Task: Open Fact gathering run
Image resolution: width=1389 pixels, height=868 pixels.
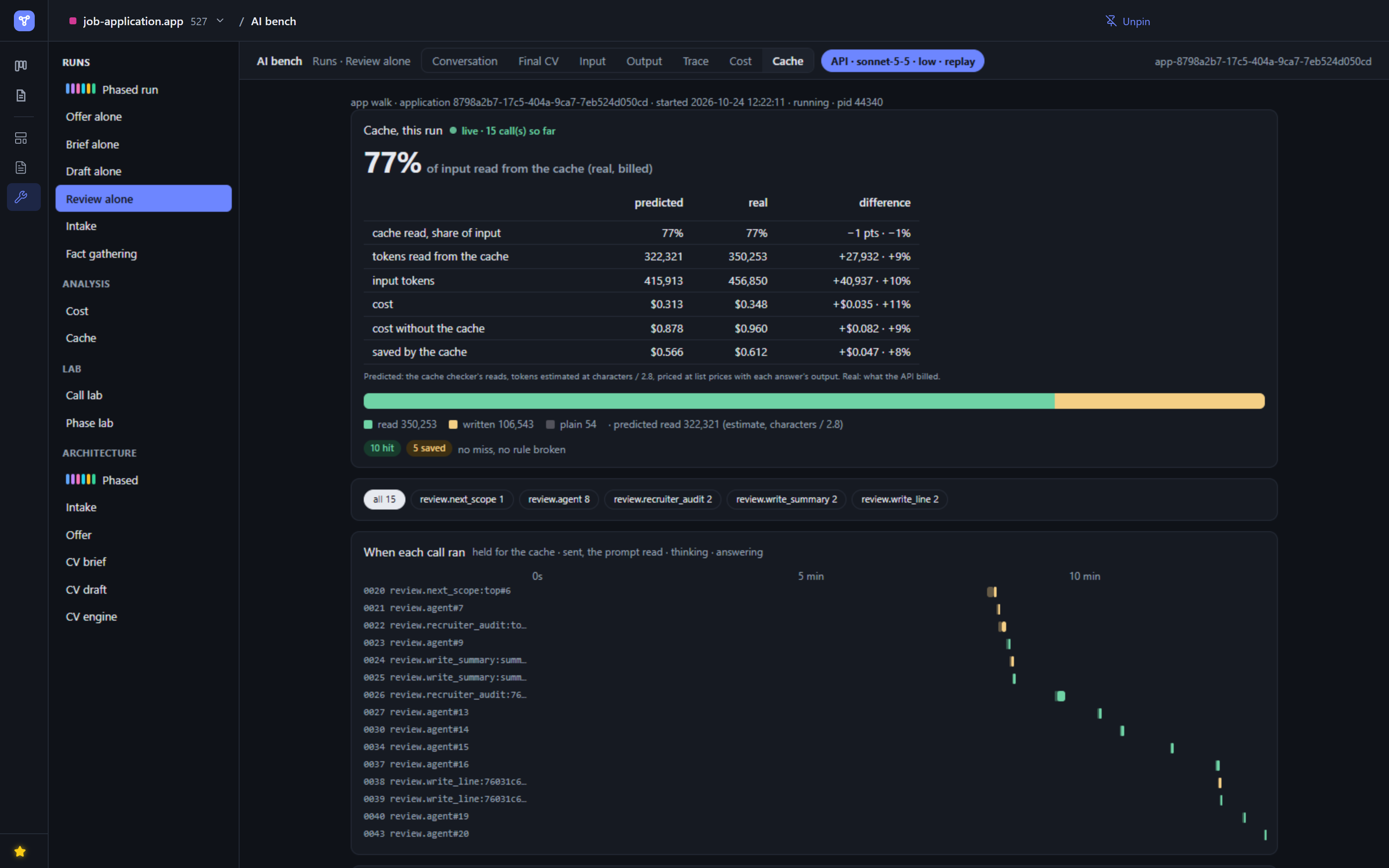Action: click(144, 254)
